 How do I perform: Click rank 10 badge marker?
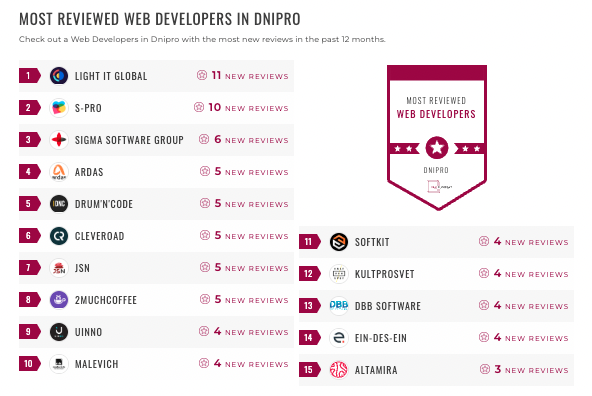(30, 364)
